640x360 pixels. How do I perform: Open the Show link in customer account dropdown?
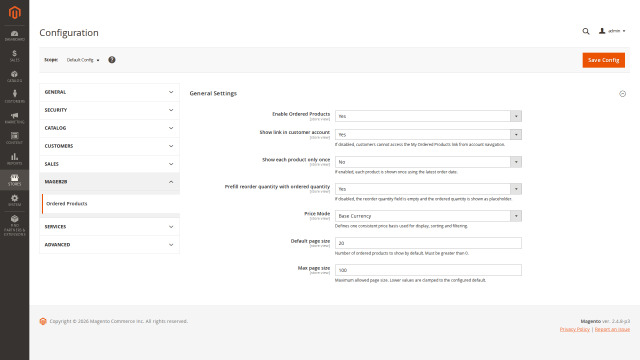point(428,135)
